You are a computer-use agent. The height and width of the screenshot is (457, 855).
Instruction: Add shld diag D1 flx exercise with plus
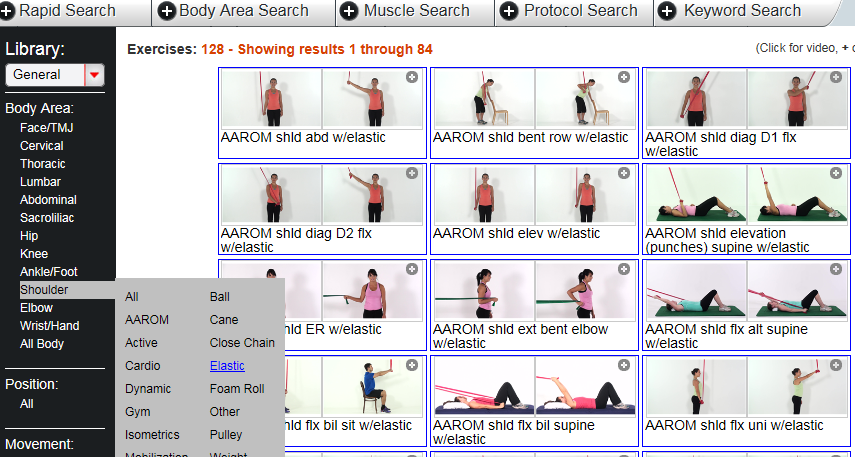point(836,77)
